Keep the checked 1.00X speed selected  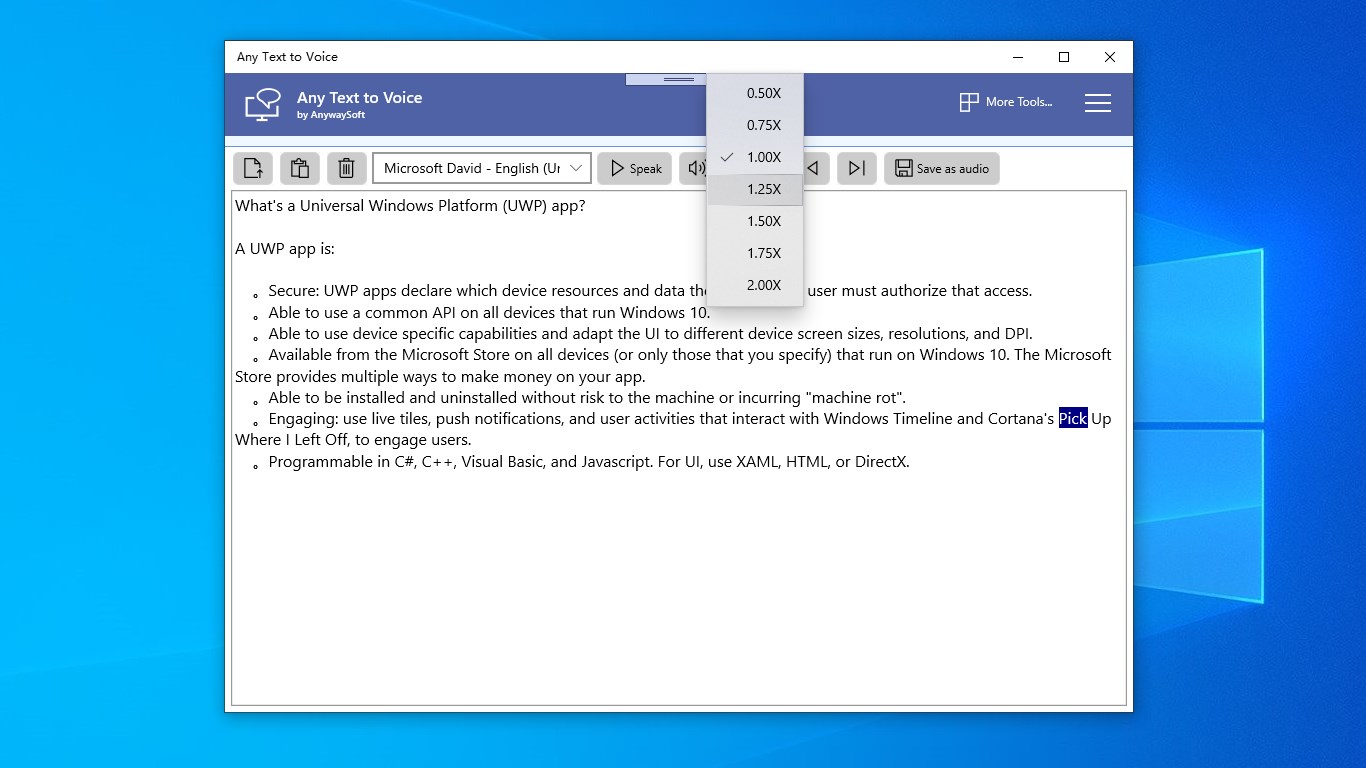coord(763,157)
